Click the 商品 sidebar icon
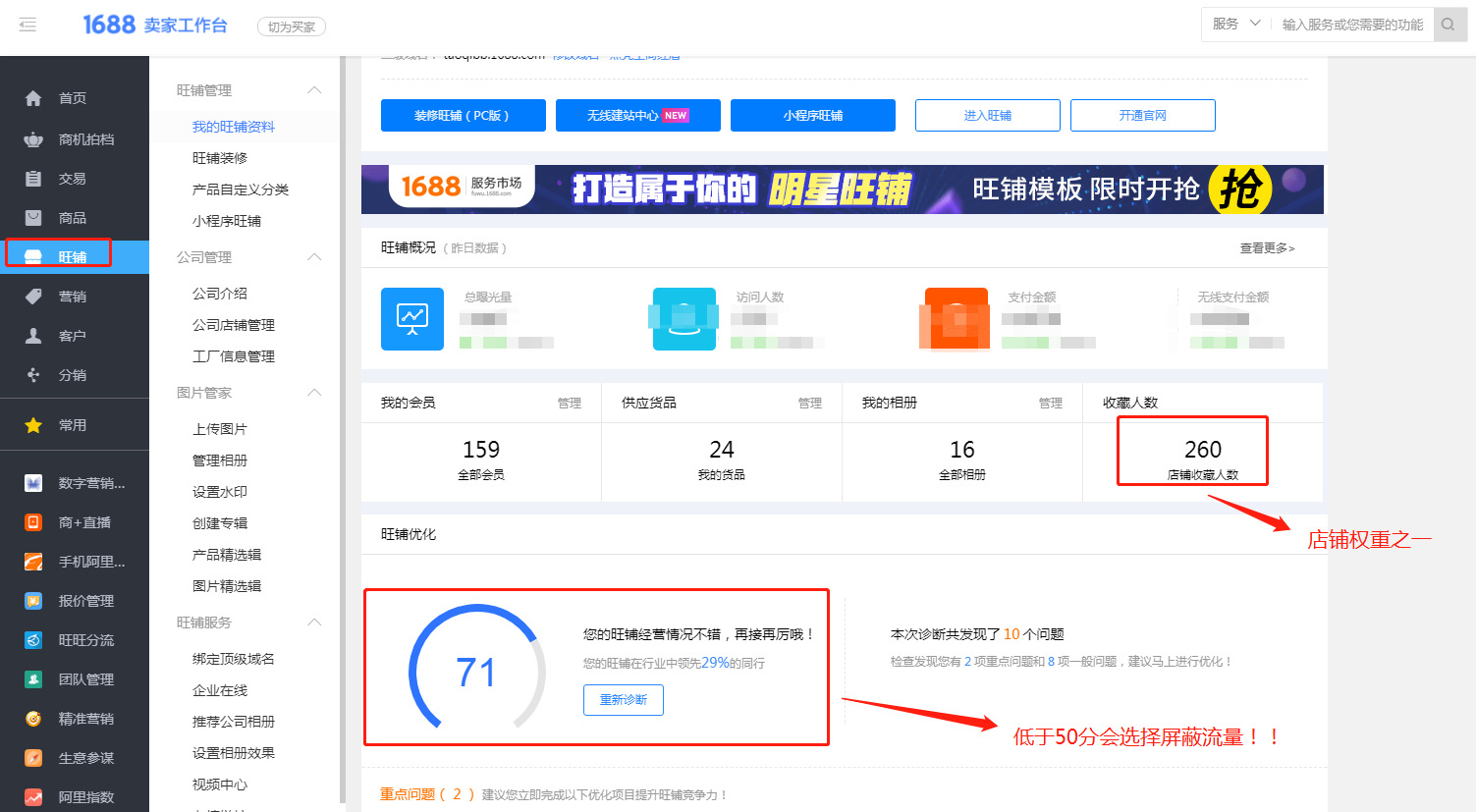The height and width of the screenshot is (812, 1476). 33,218
